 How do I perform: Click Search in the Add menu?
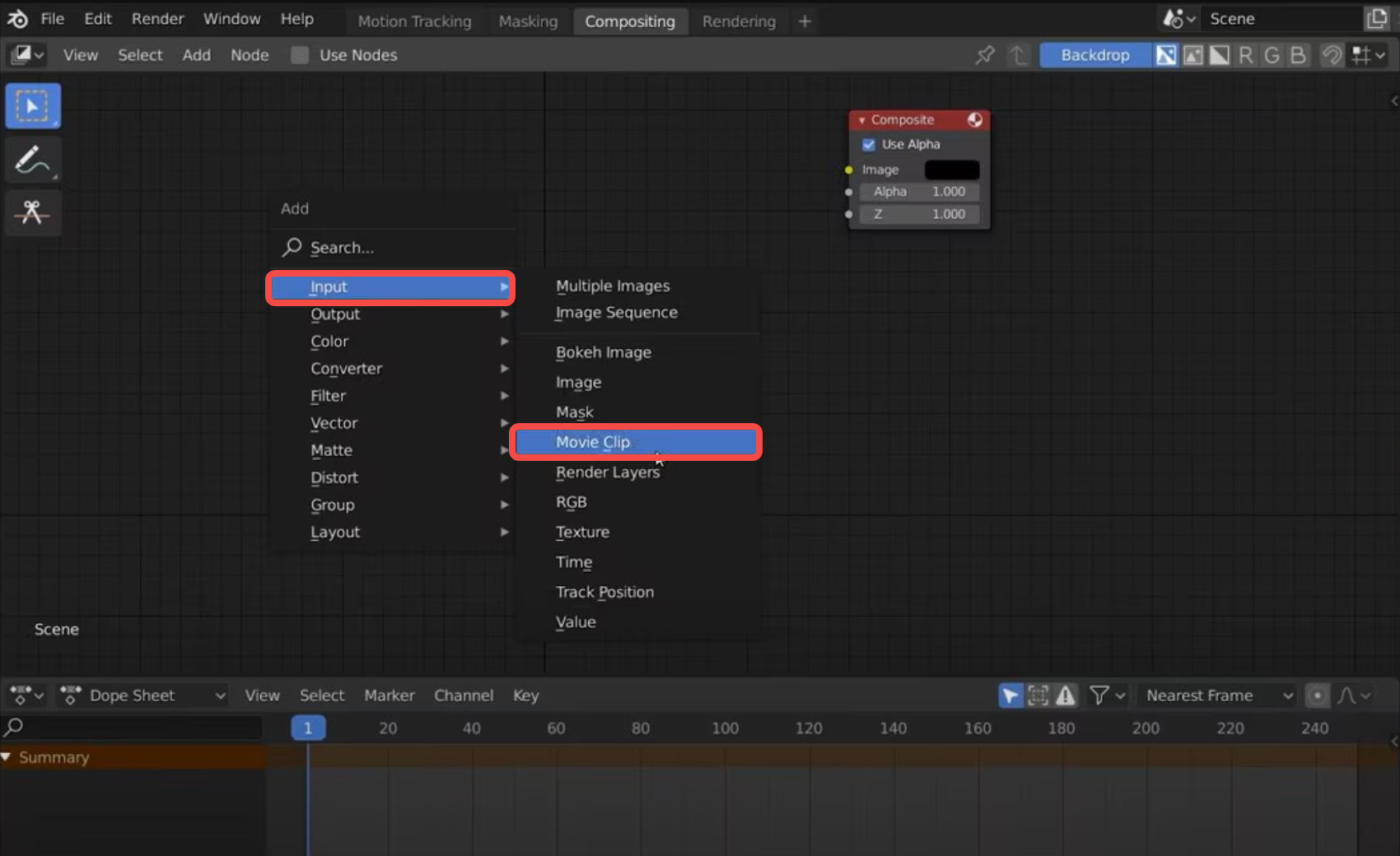point(342,247)
